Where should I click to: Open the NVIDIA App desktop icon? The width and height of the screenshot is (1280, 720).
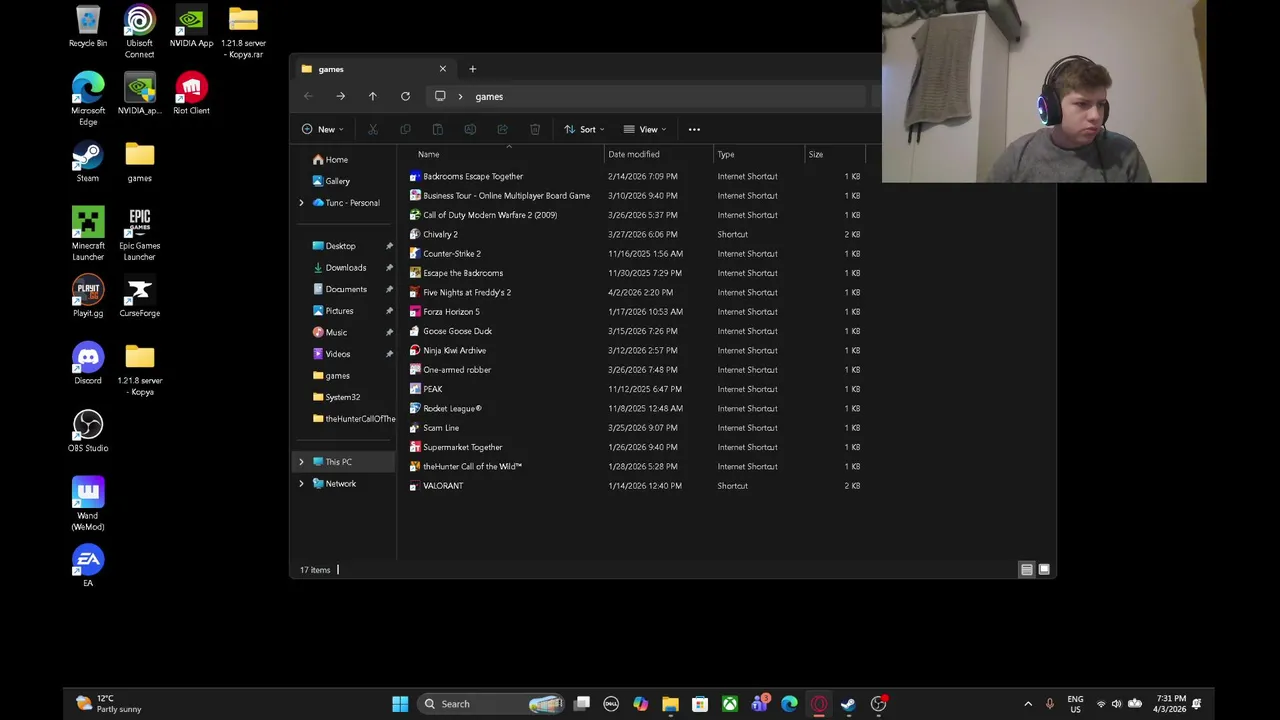coord(191,27)
